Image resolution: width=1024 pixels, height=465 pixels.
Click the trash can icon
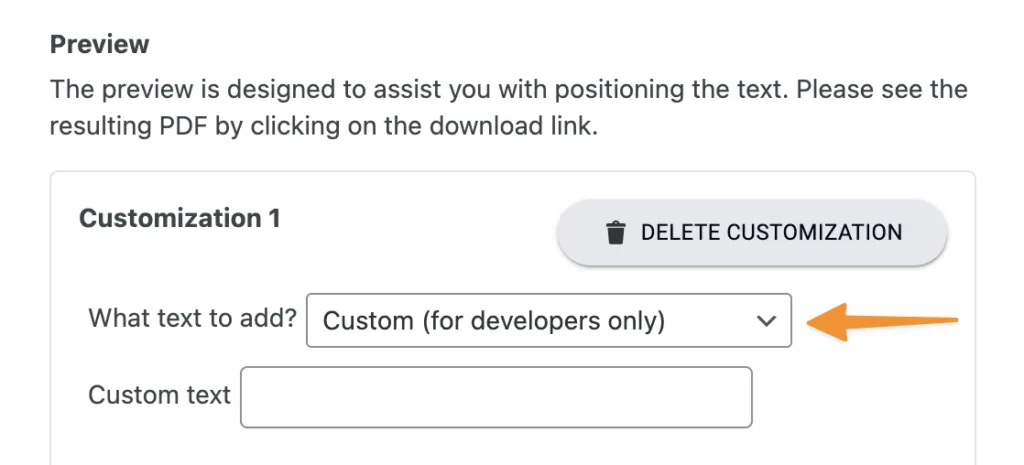(x=616, y=233)
